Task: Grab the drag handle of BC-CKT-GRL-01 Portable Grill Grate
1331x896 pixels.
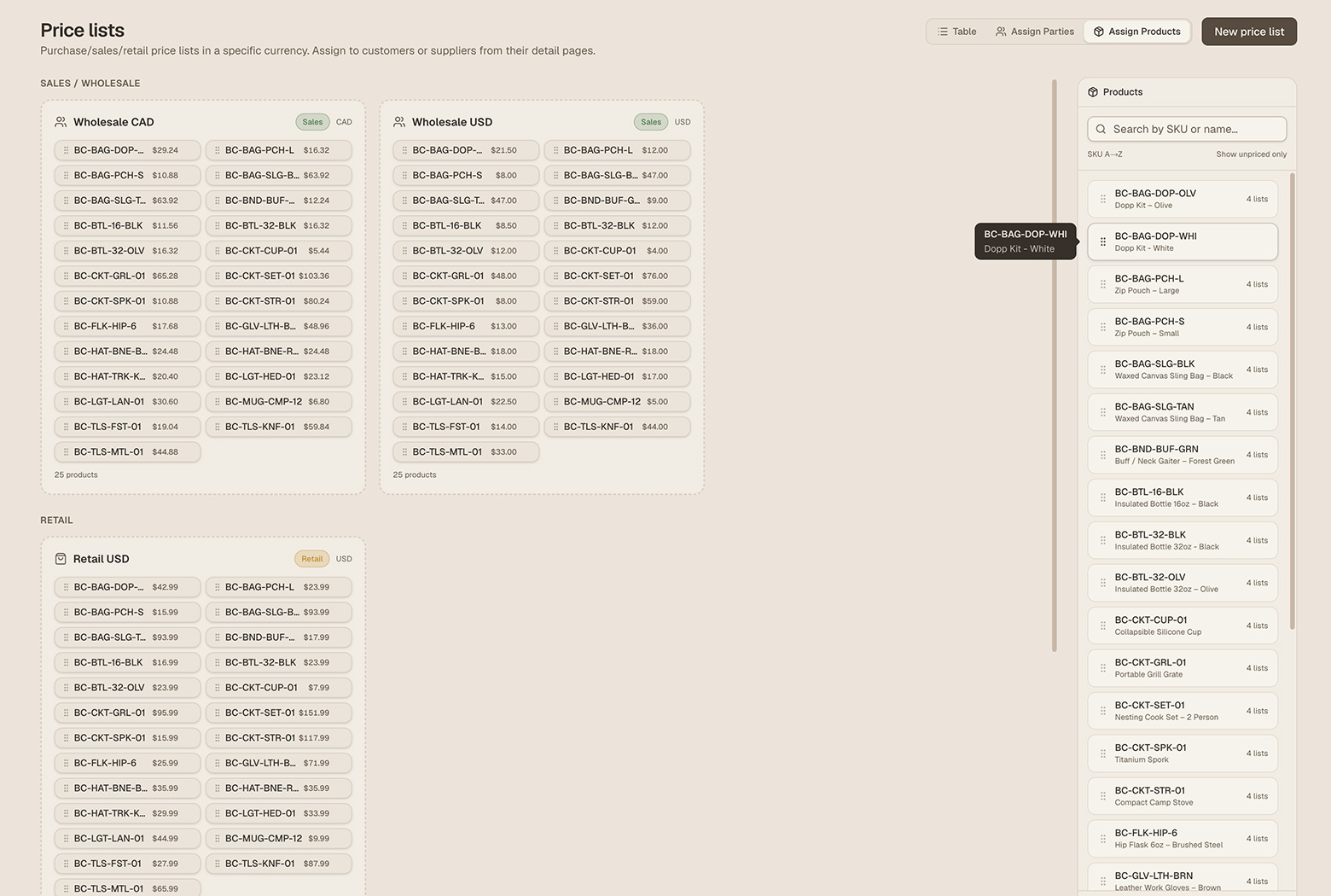Action: (1103, 668)
